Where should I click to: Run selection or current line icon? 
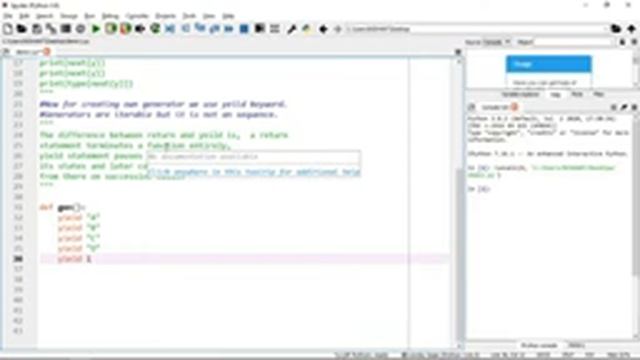(140, 29)
